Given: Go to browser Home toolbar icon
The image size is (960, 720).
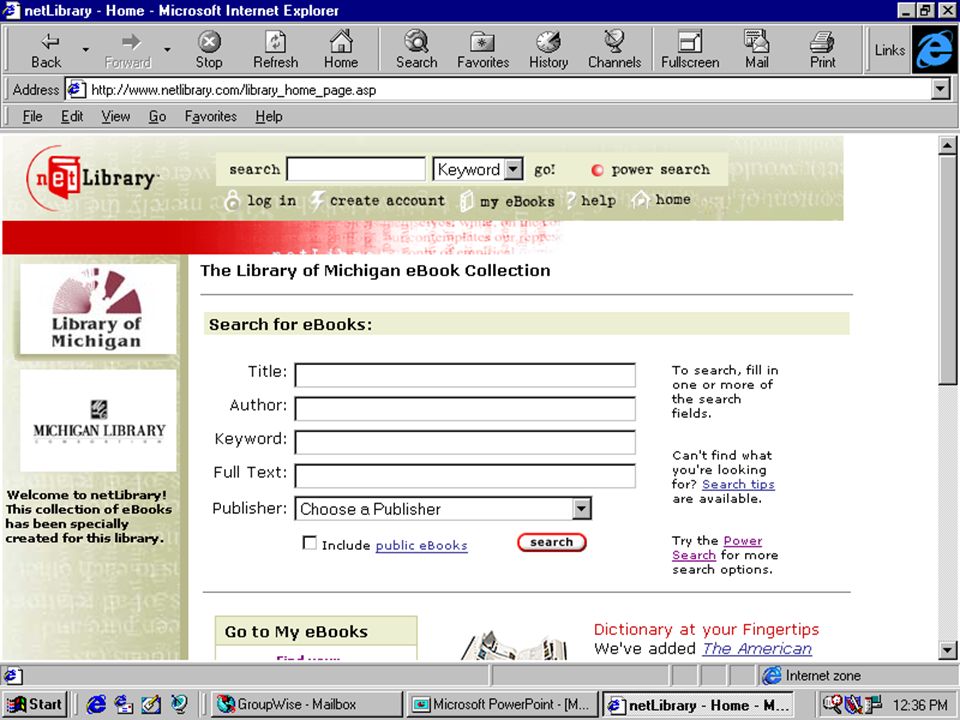Looking at the screenshot, I should click(x=341, y=50).
